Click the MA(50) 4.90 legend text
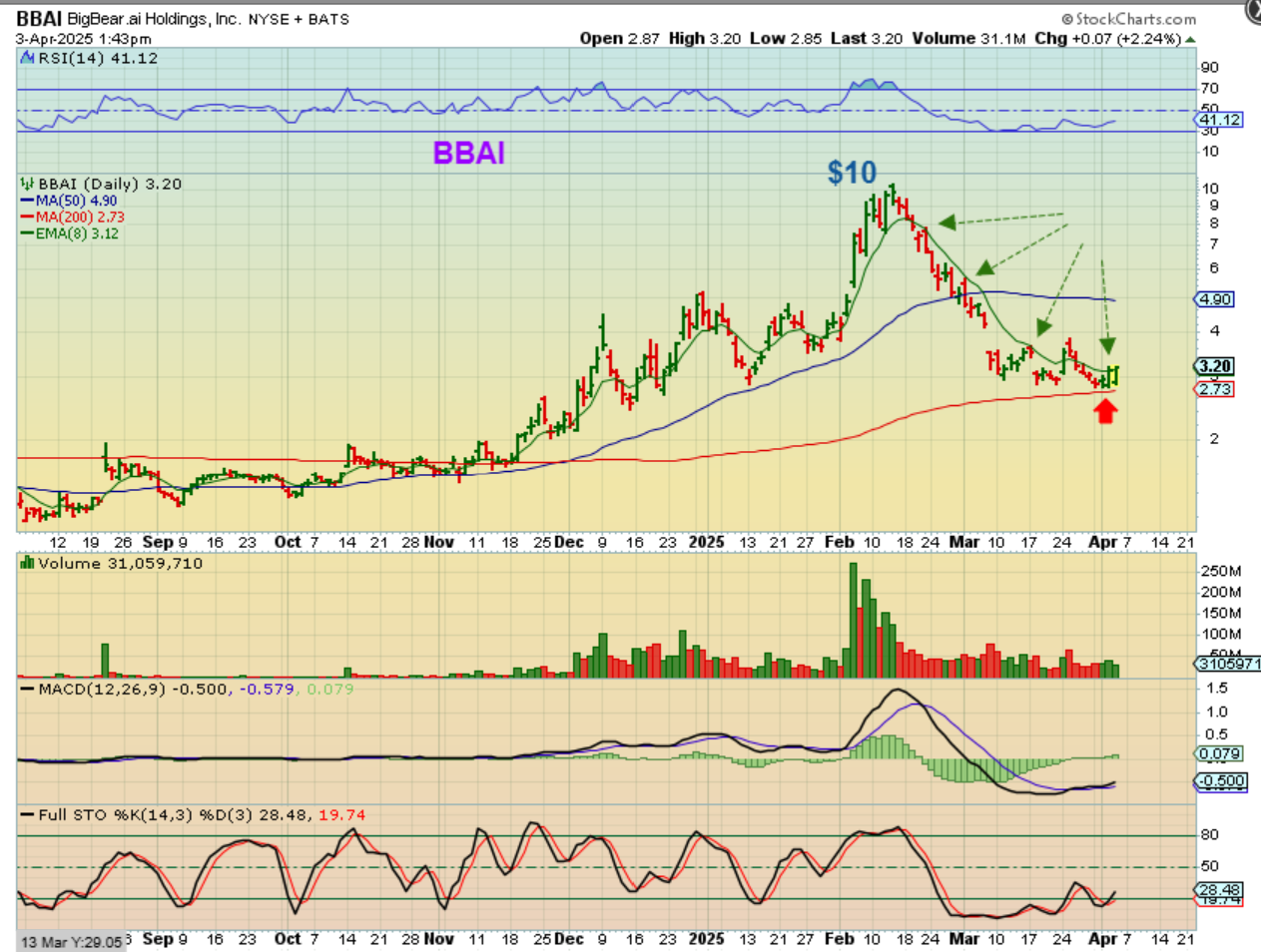 (77, 201)
